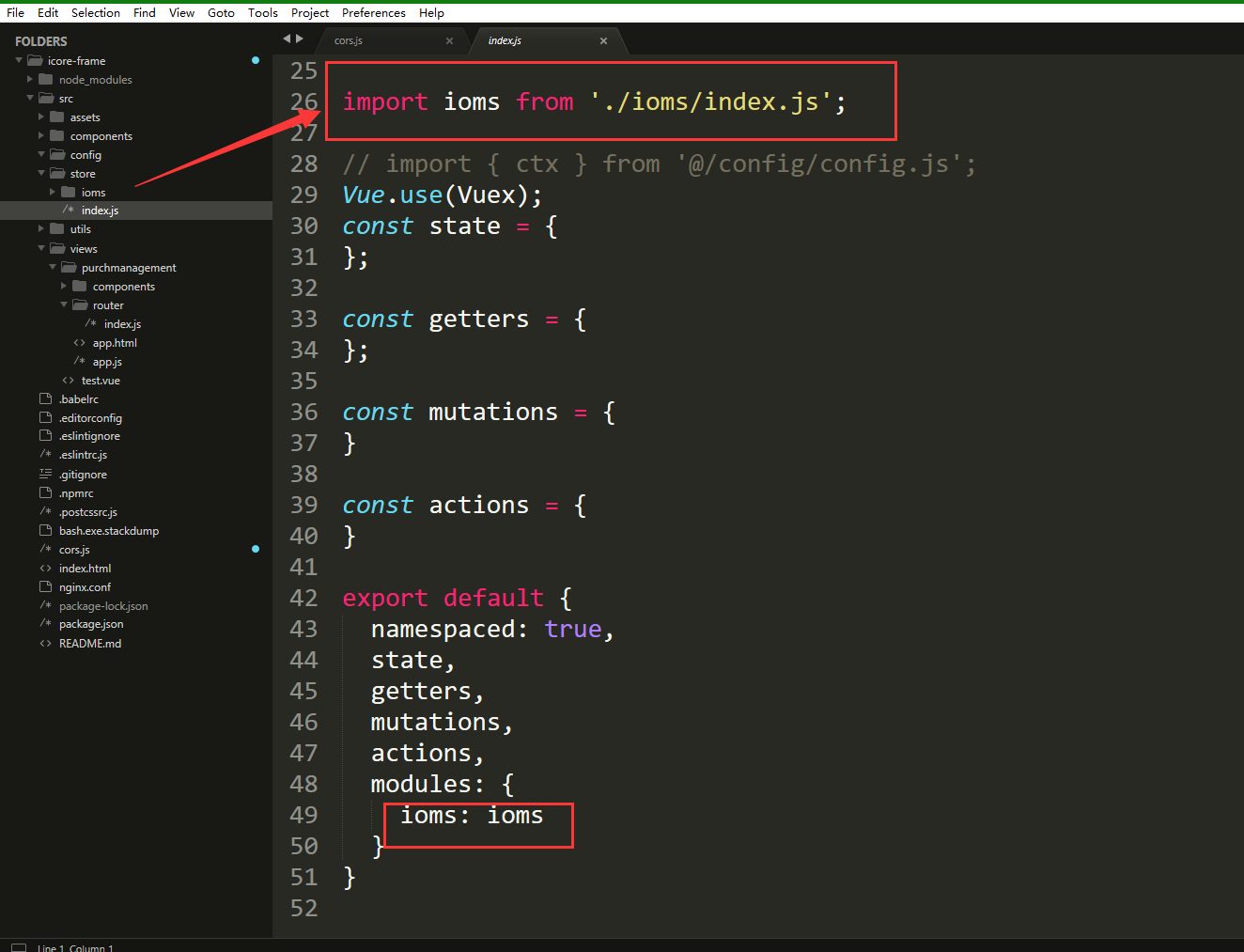This screenshot has width=1244, height=952.
Task: Open test.vue from the sidebar
Action: (101, 381)
